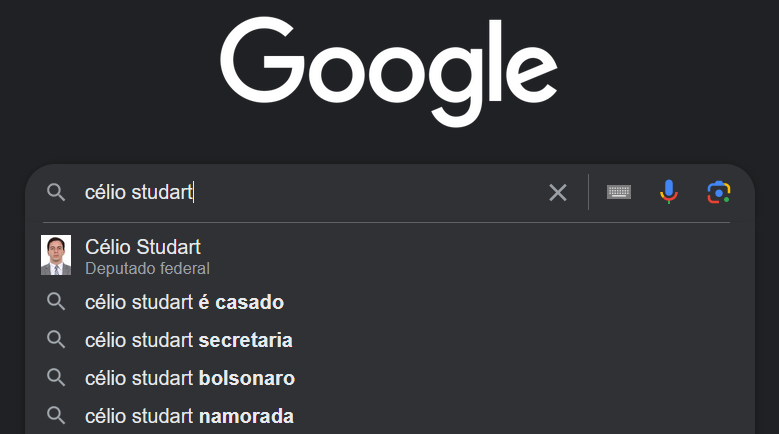The image size is (779, 434).
Task: Start voice search with the microphone icon
Action: [x=669, y=192]
